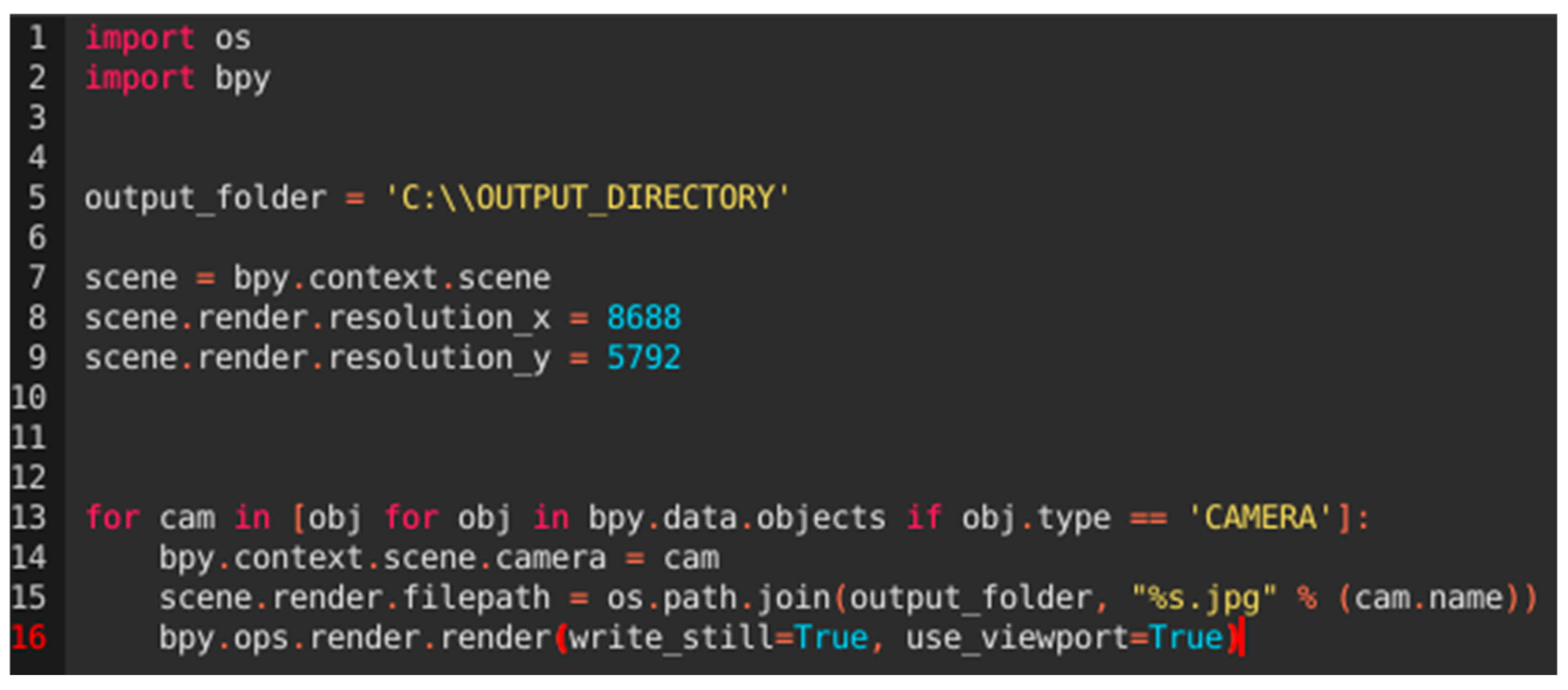
Task: Click the "os" module name on line 1
Action: coord(232,39)
